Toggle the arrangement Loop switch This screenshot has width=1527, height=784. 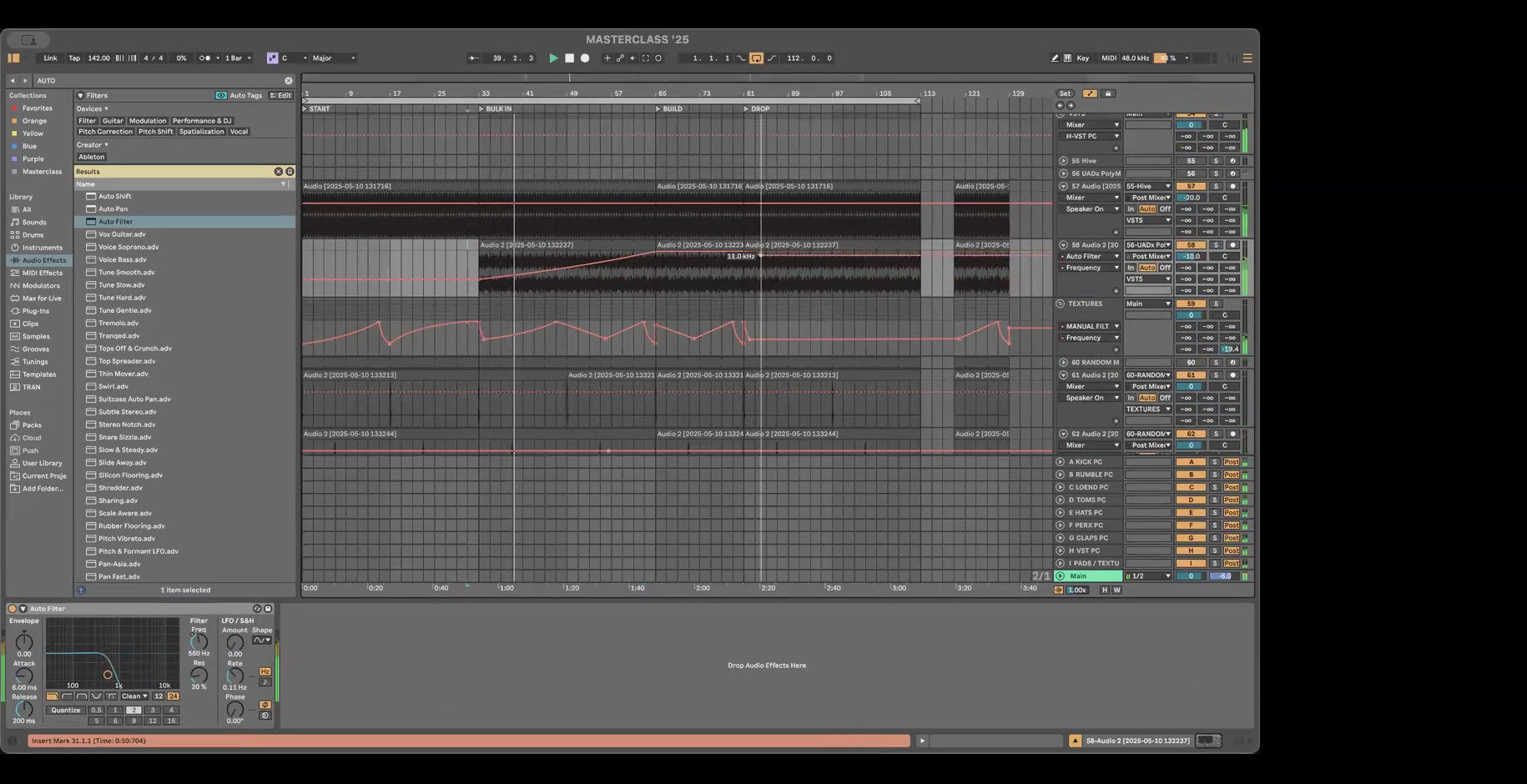click(756, 58)
